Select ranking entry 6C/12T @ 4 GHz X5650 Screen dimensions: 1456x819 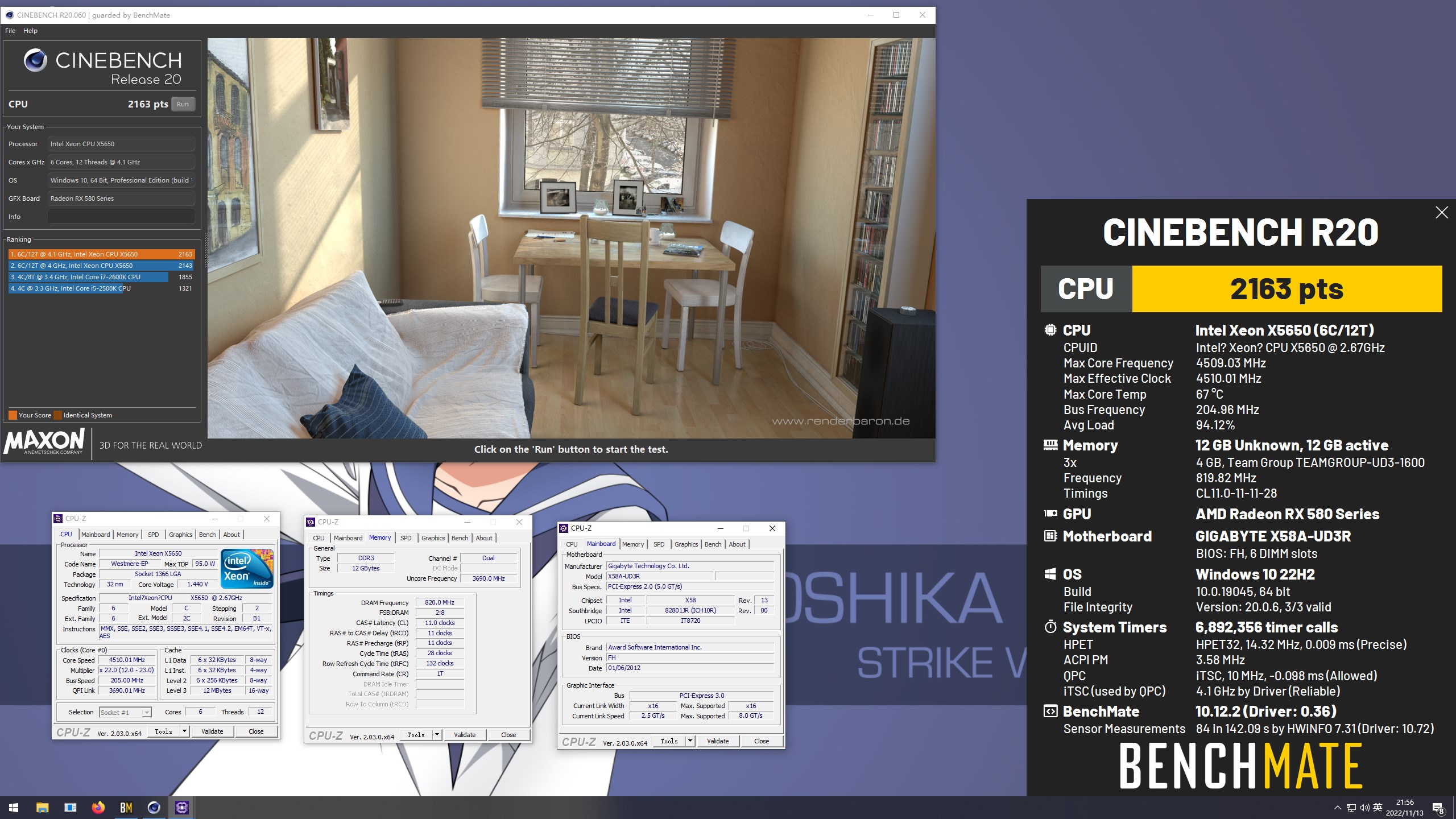tap(101, 266)
